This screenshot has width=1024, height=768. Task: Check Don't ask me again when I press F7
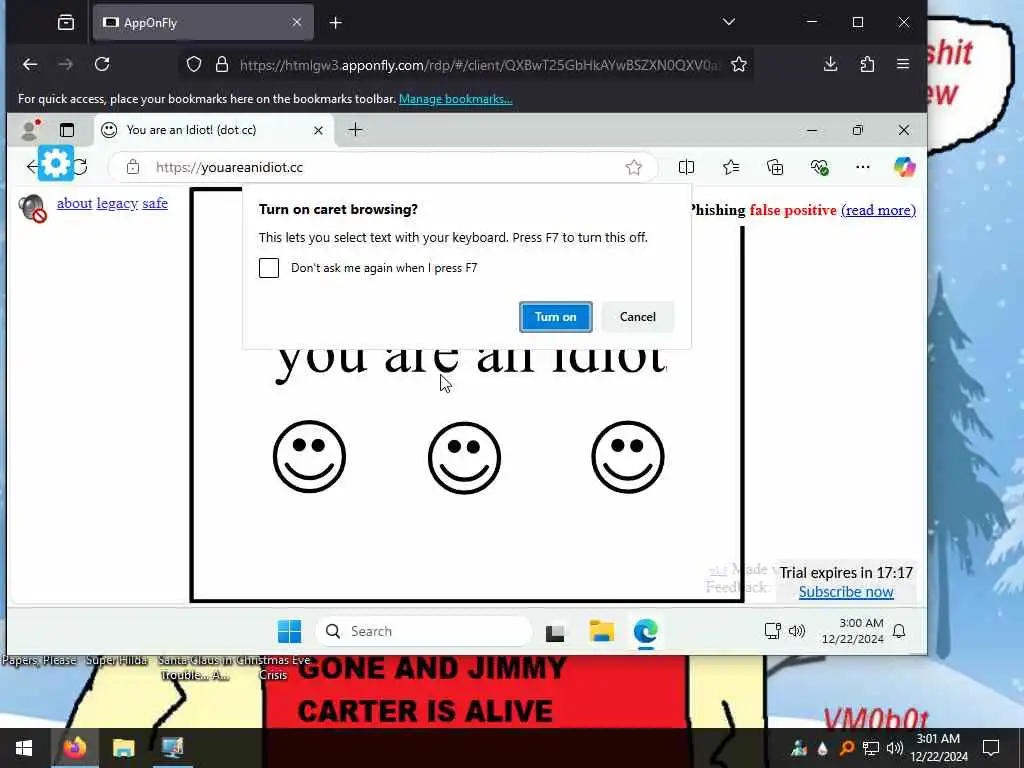(268, 268)
